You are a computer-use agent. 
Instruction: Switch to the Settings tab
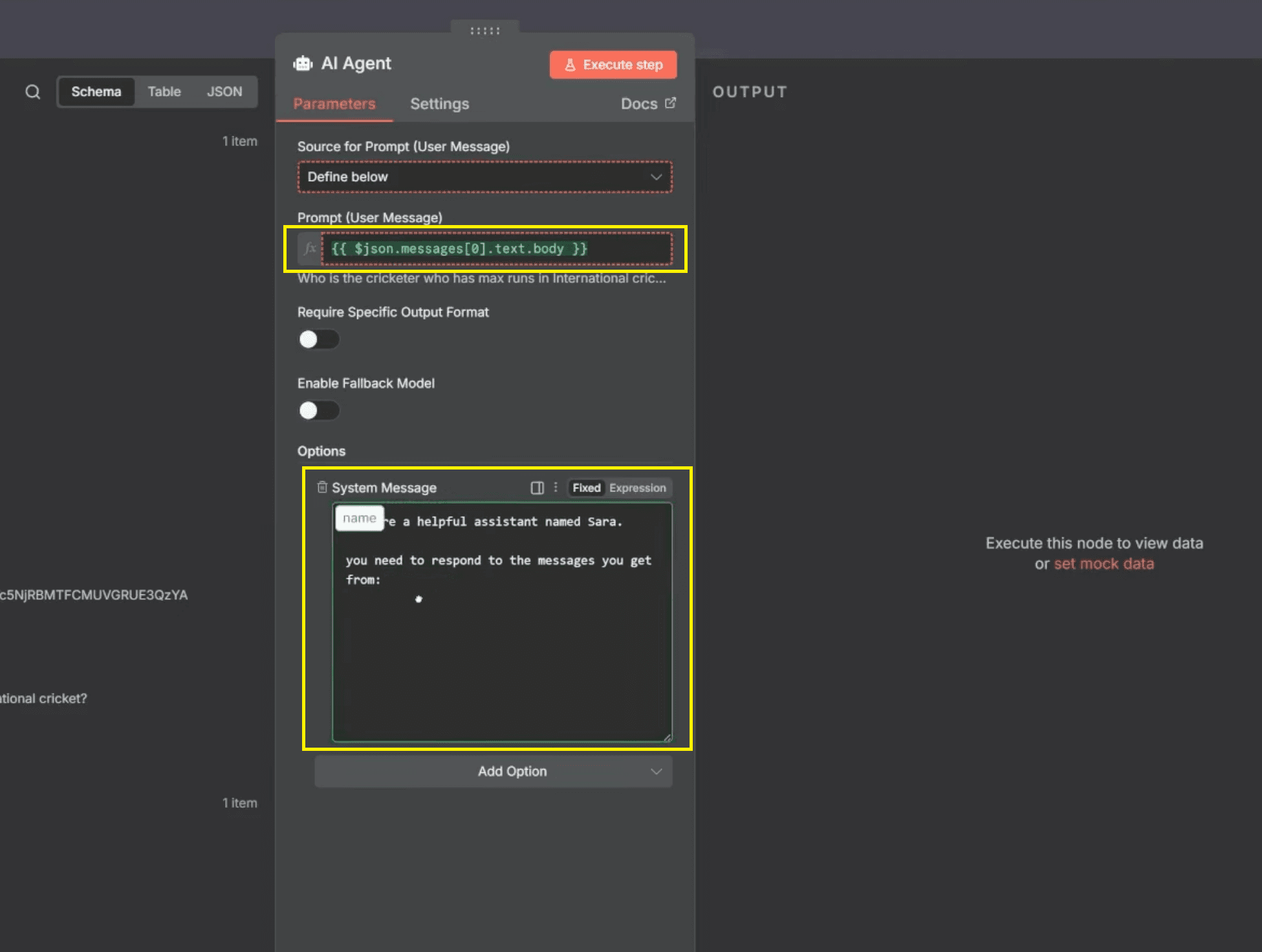(439, 103)
